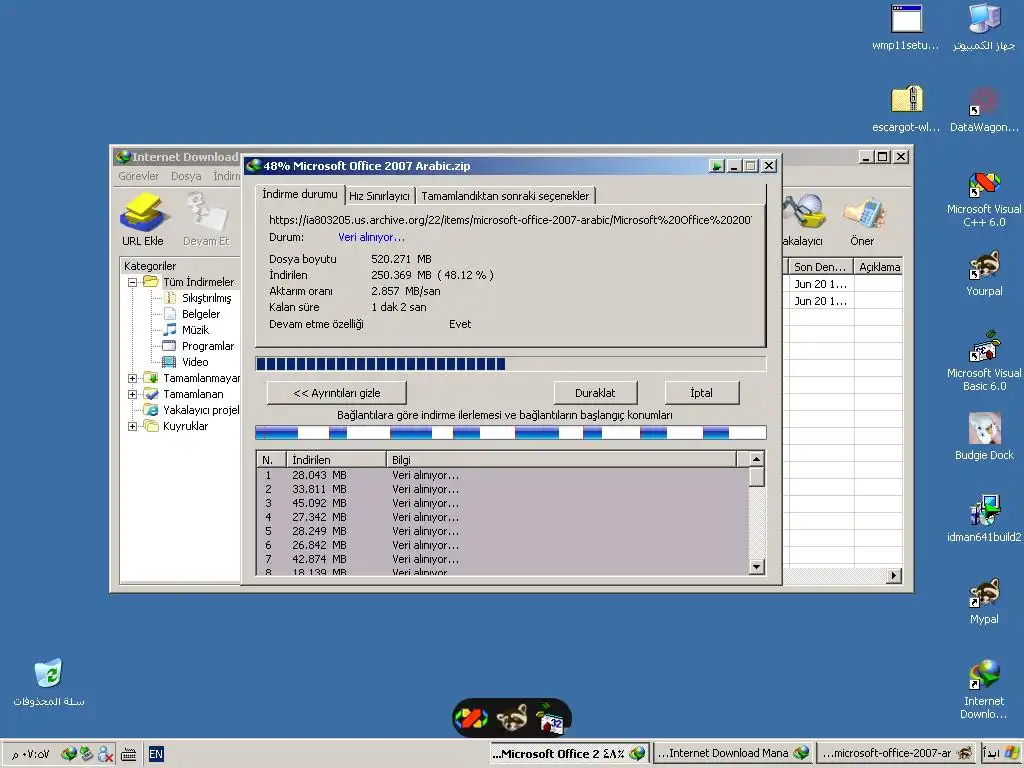Click the URL Ekle toolbar icon
This screenshot has height=768, width=1024.
[x=142, y=219]
